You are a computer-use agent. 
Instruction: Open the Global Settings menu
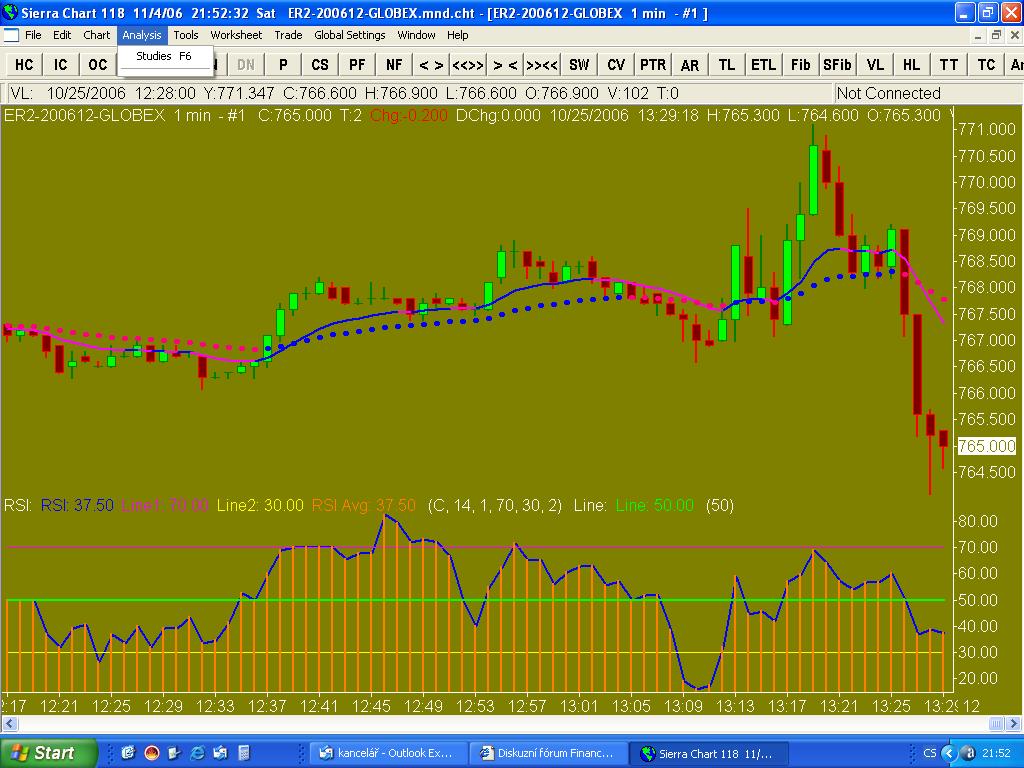click(349, 35)
